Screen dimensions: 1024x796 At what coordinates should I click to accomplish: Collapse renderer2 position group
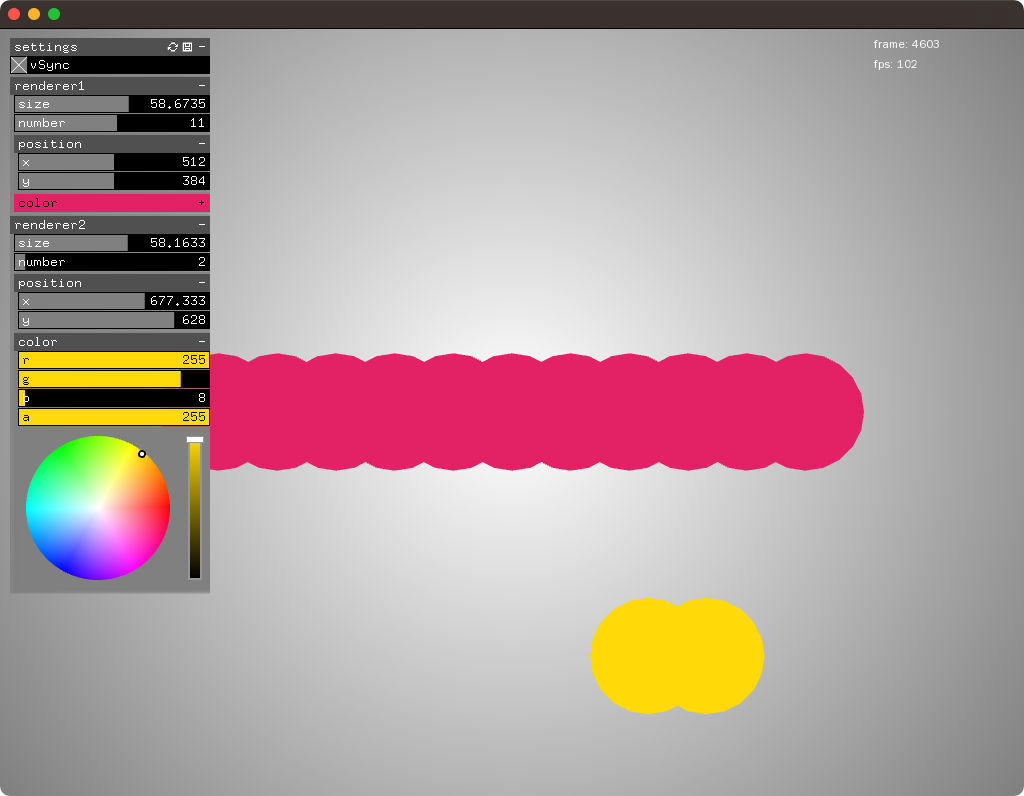point(201,283)
